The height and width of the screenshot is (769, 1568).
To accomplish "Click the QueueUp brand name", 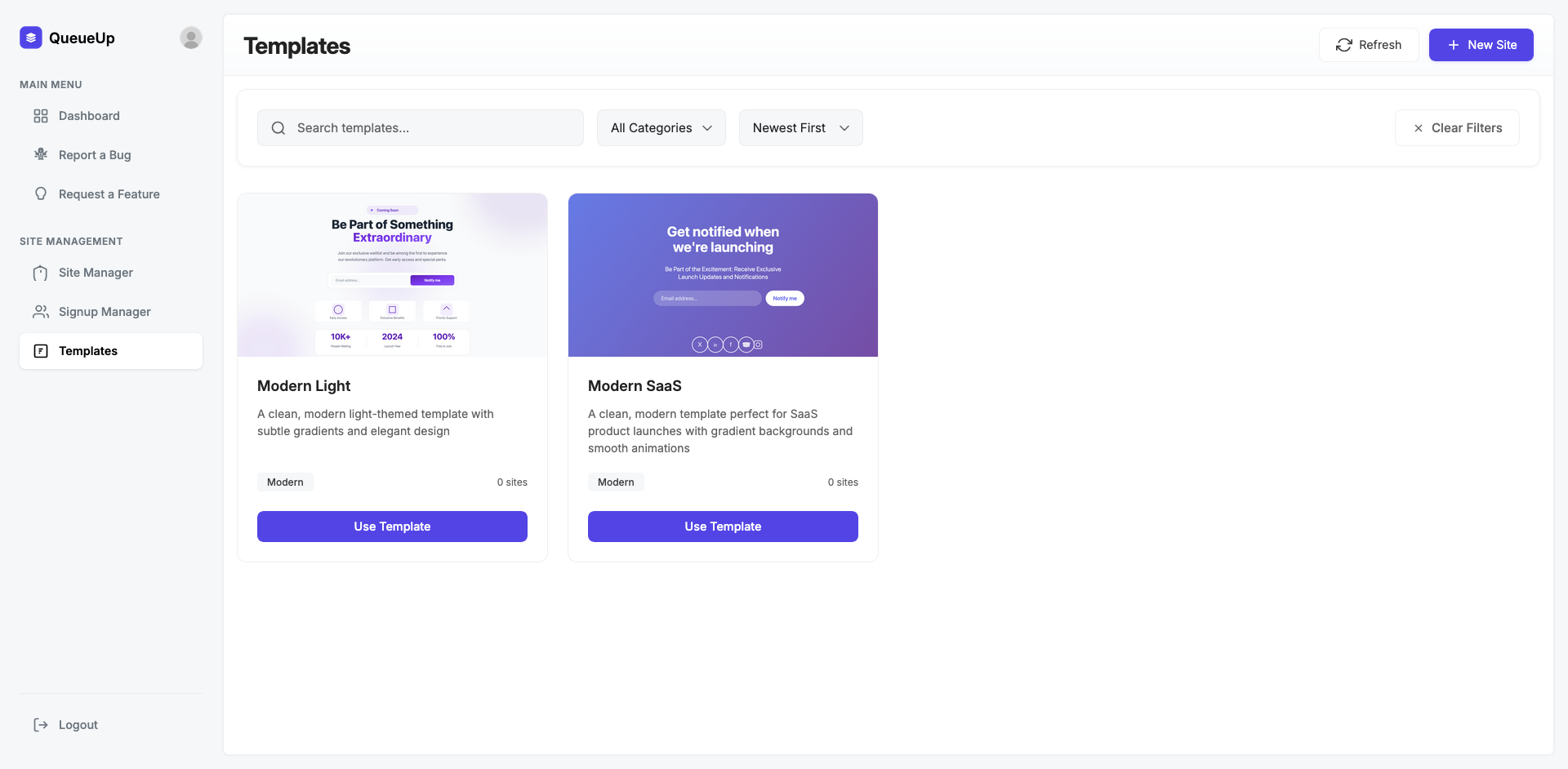I will coord(82,38).
